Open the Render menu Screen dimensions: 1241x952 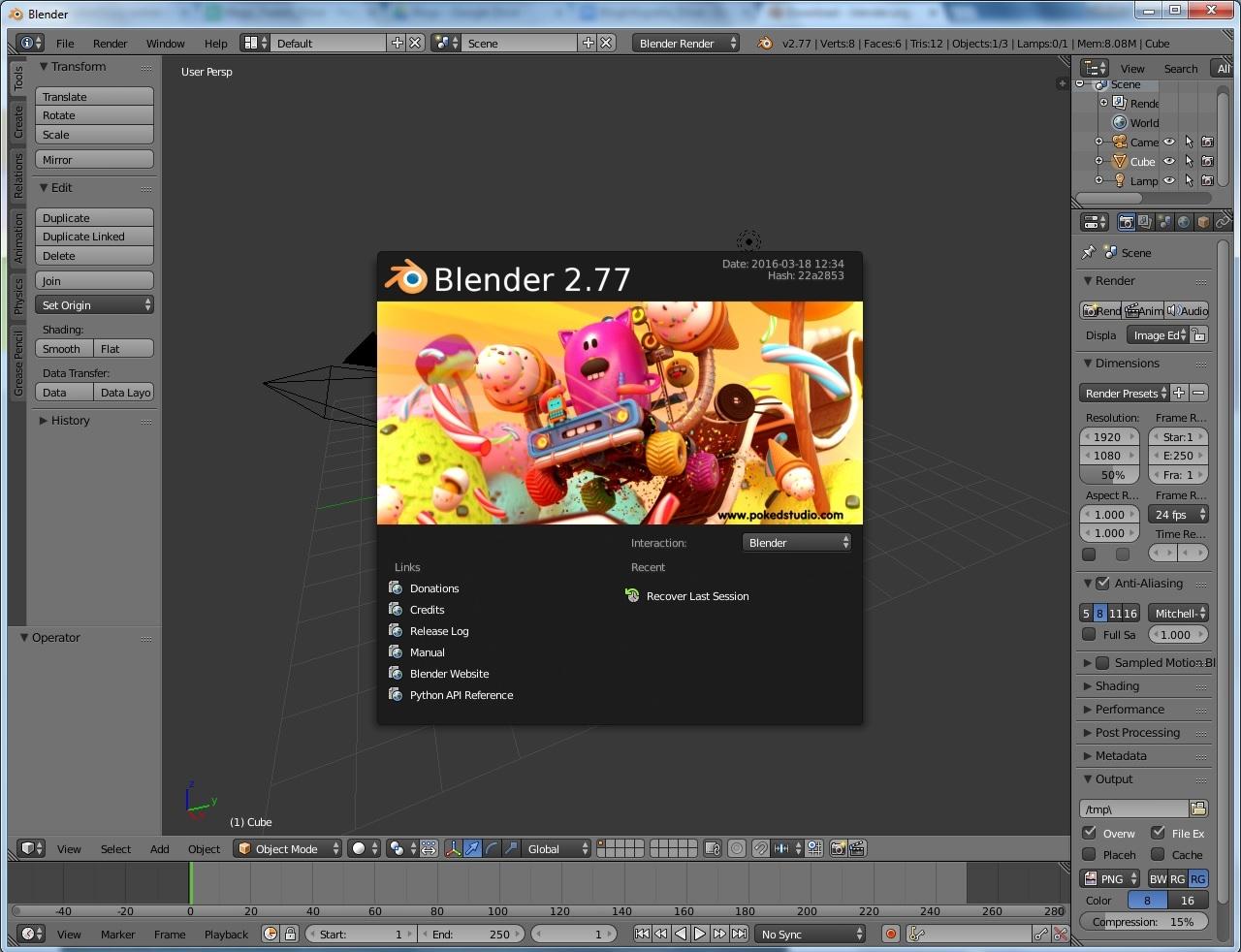click(x=110, y=43)
